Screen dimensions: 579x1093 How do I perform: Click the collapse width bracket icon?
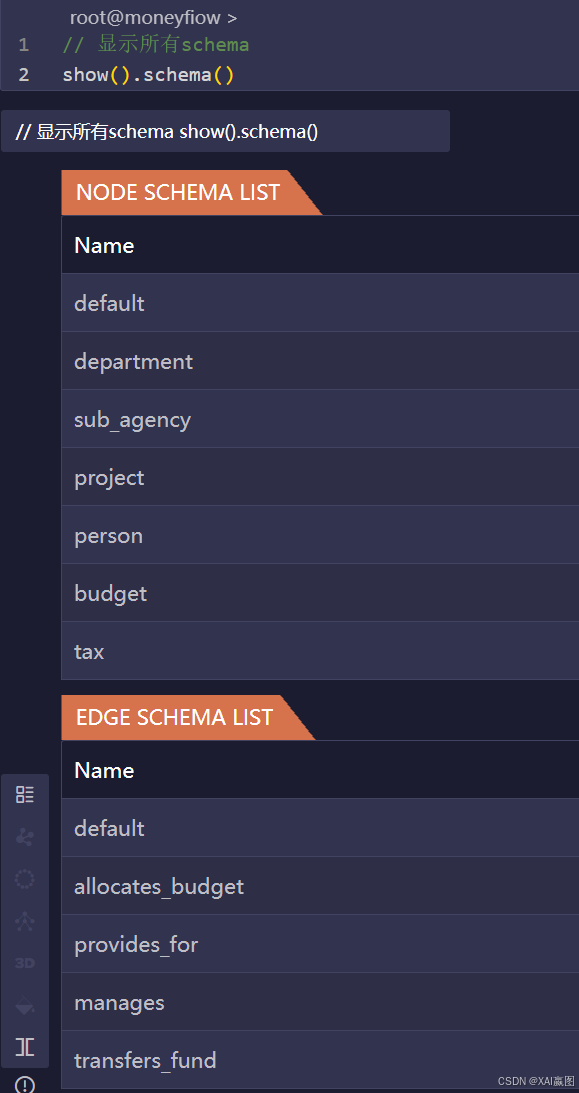point(25,1046)
